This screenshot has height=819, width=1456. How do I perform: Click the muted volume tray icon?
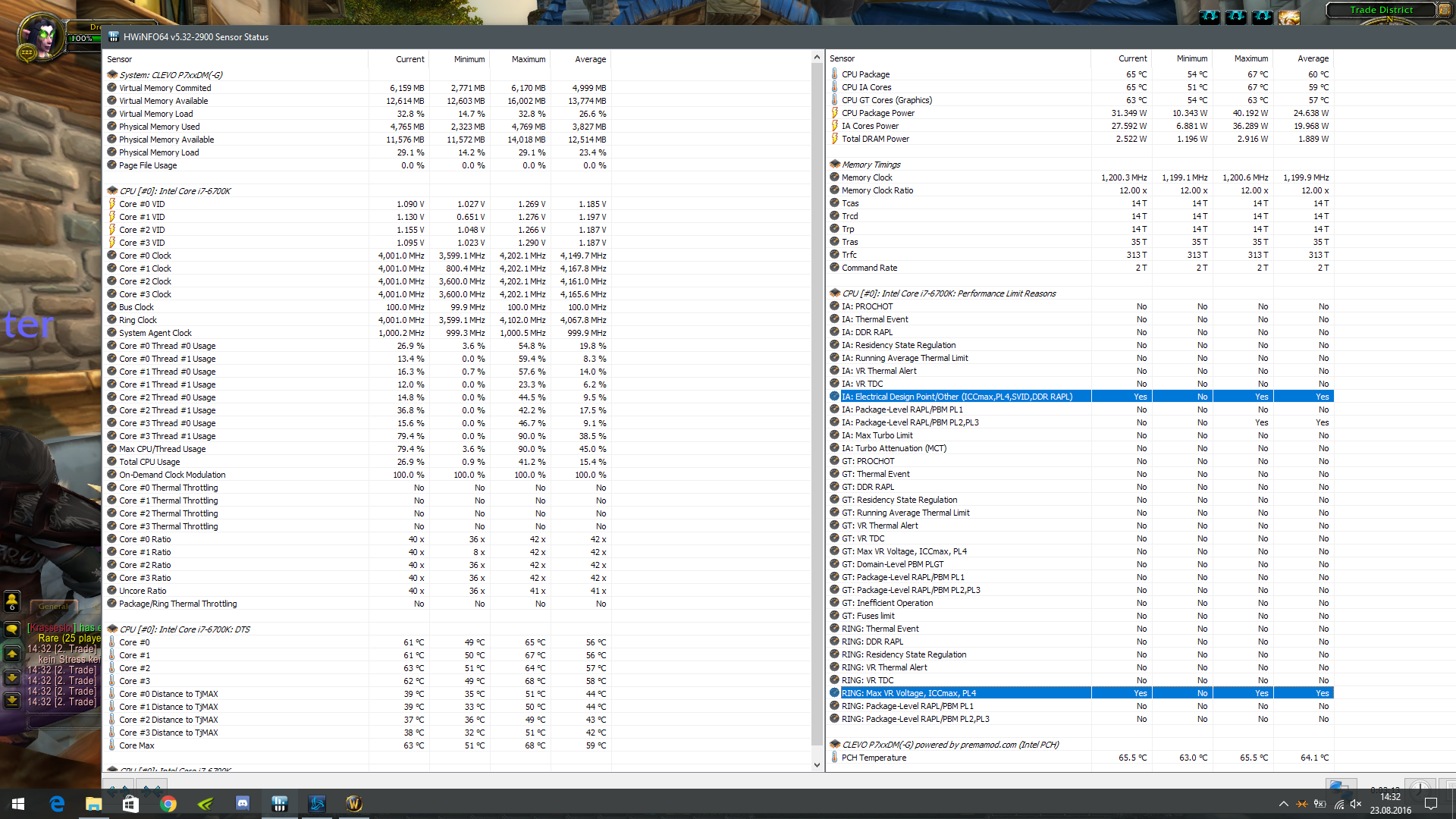(x=1357, y=804)
